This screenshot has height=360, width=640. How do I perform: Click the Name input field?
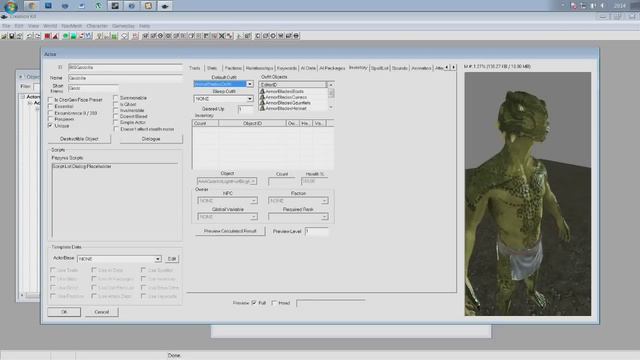(x=125, y=78)
